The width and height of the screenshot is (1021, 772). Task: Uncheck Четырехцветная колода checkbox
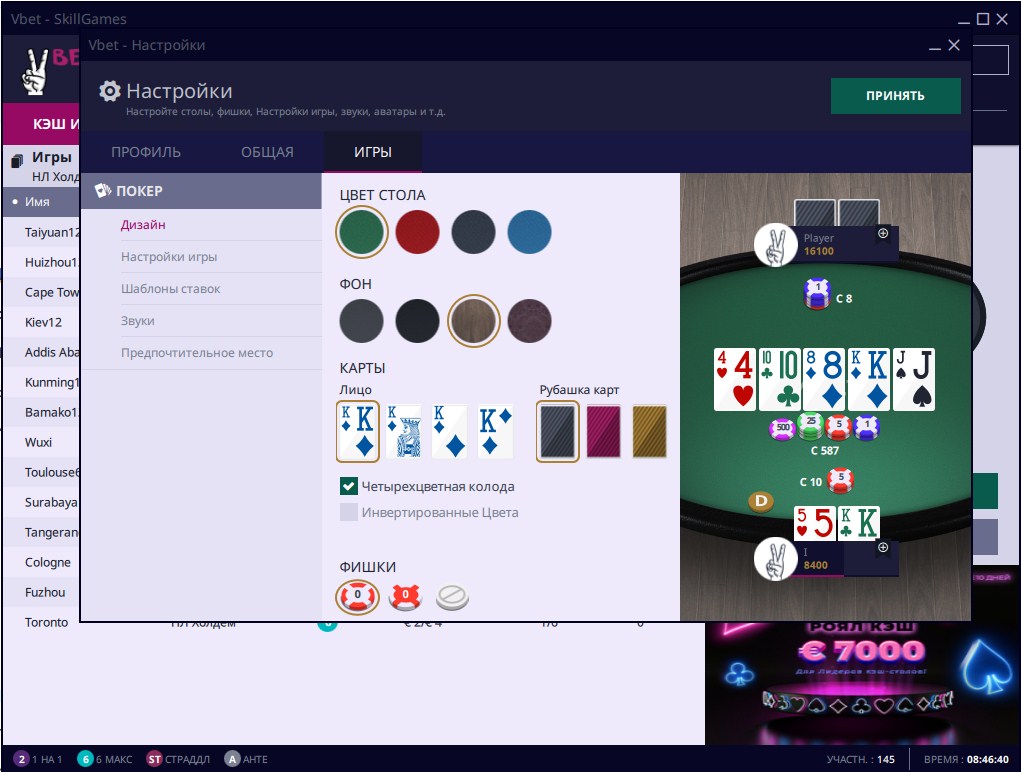348,486
